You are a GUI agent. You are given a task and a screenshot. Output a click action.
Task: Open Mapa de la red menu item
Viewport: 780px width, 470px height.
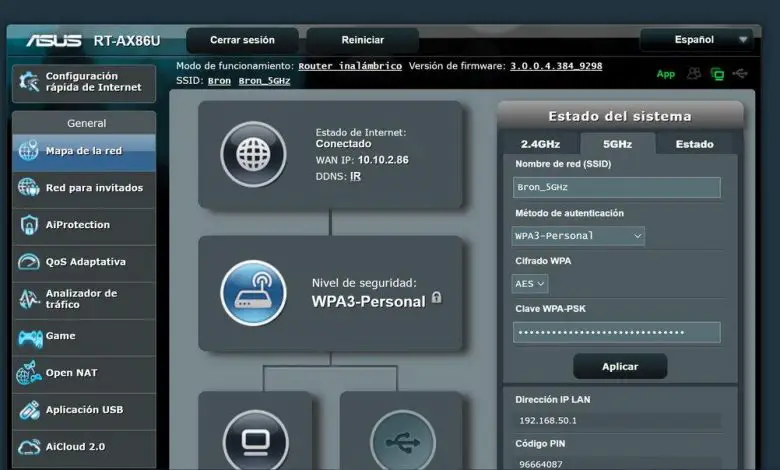84,151
